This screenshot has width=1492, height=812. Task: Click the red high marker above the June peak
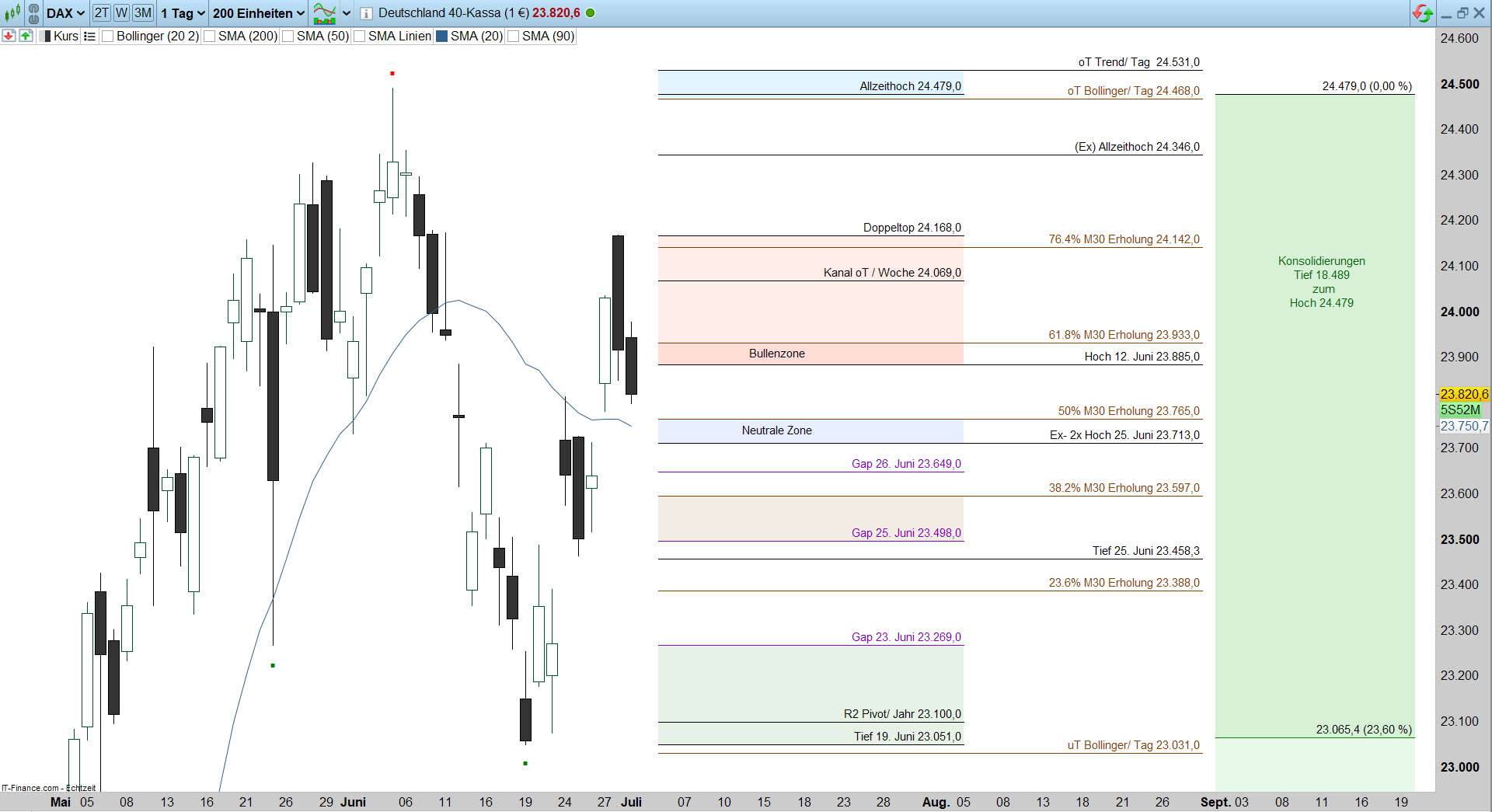pyautogui.click(x=392, y=74)
